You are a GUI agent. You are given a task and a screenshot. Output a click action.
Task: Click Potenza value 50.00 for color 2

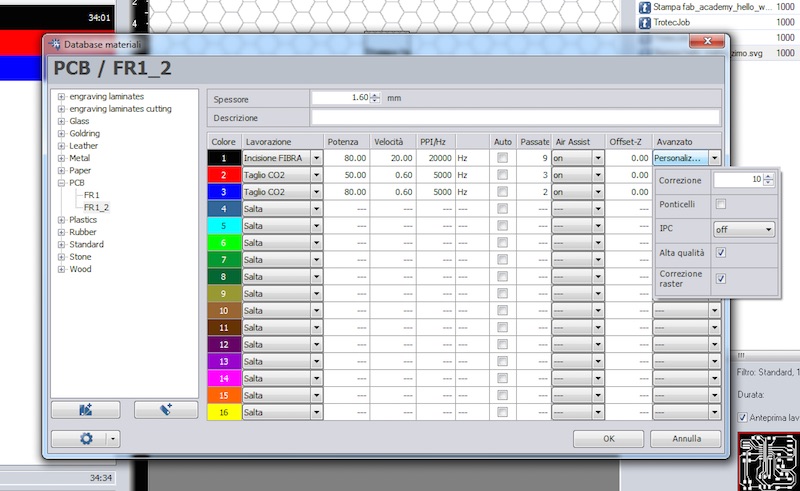tap(347, 175)
